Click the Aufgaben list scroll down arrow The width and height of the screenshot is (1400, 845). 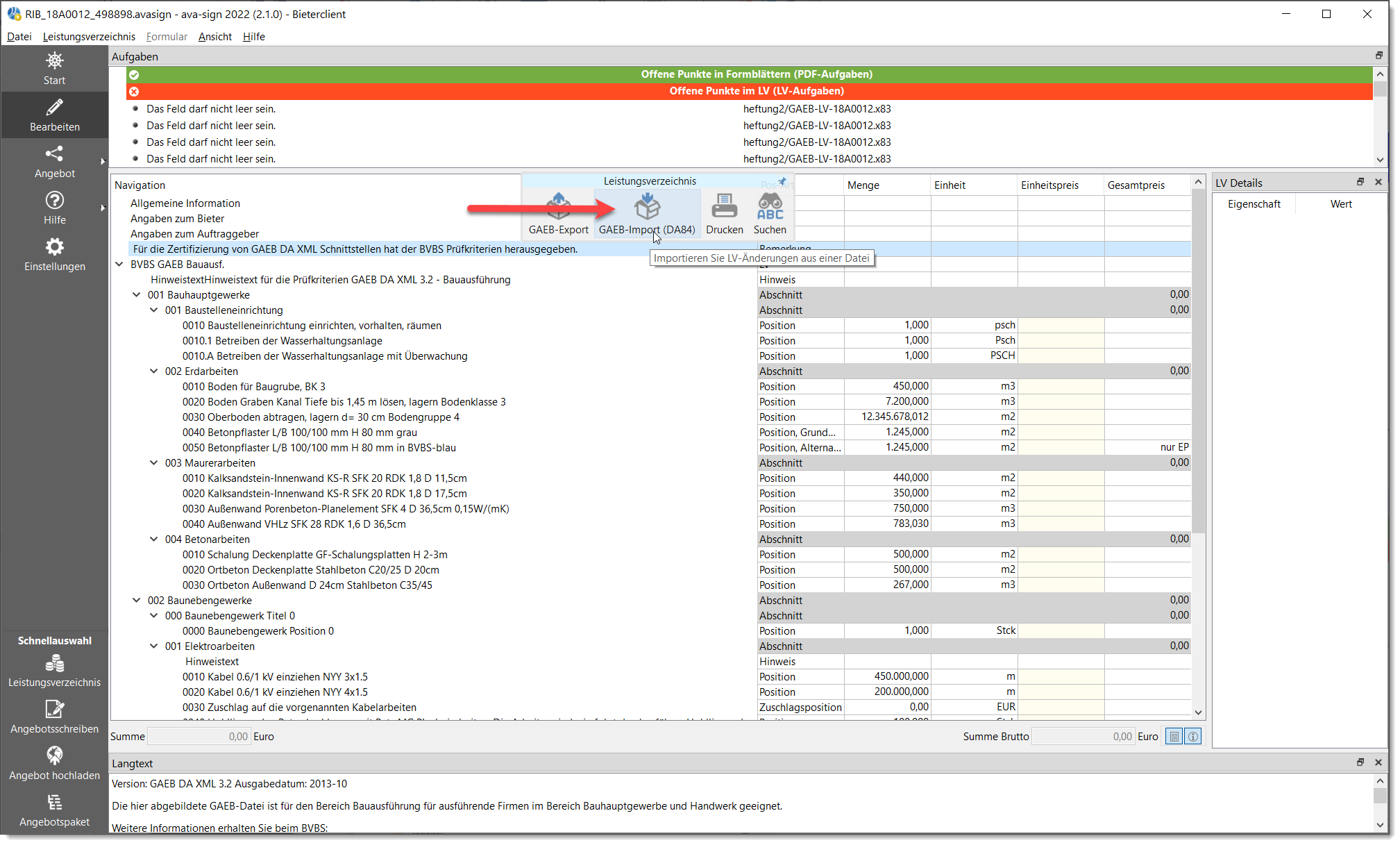[1380, 160]
